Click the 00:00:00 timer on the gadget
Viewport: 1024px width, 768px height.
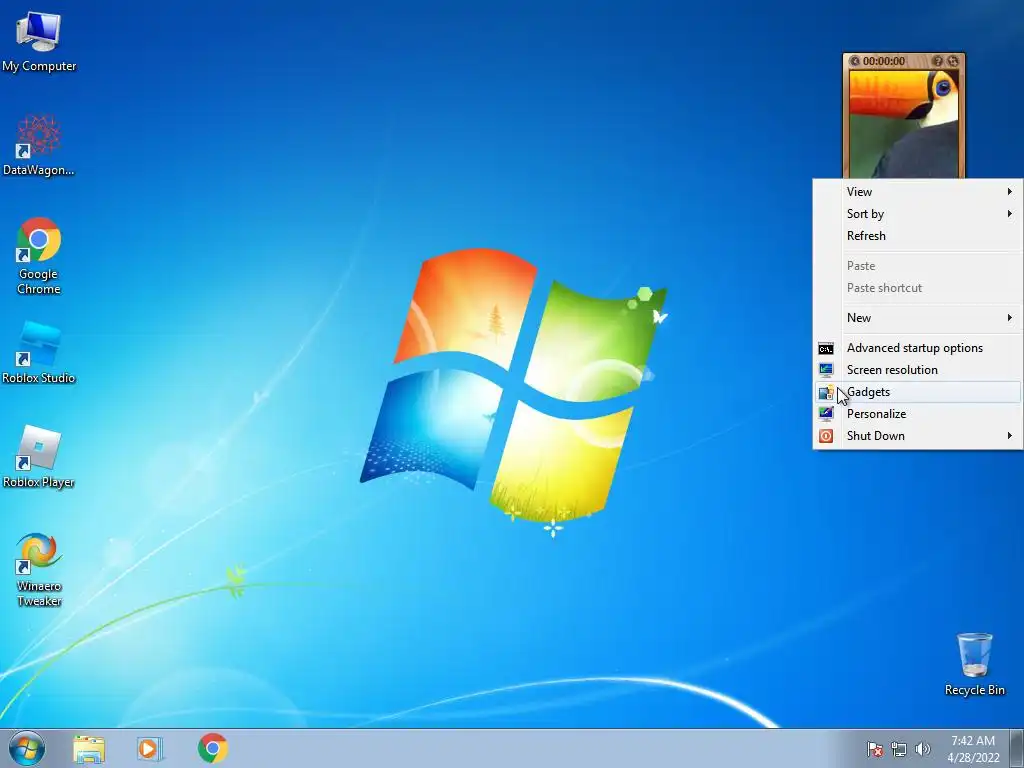click(884, 61)
